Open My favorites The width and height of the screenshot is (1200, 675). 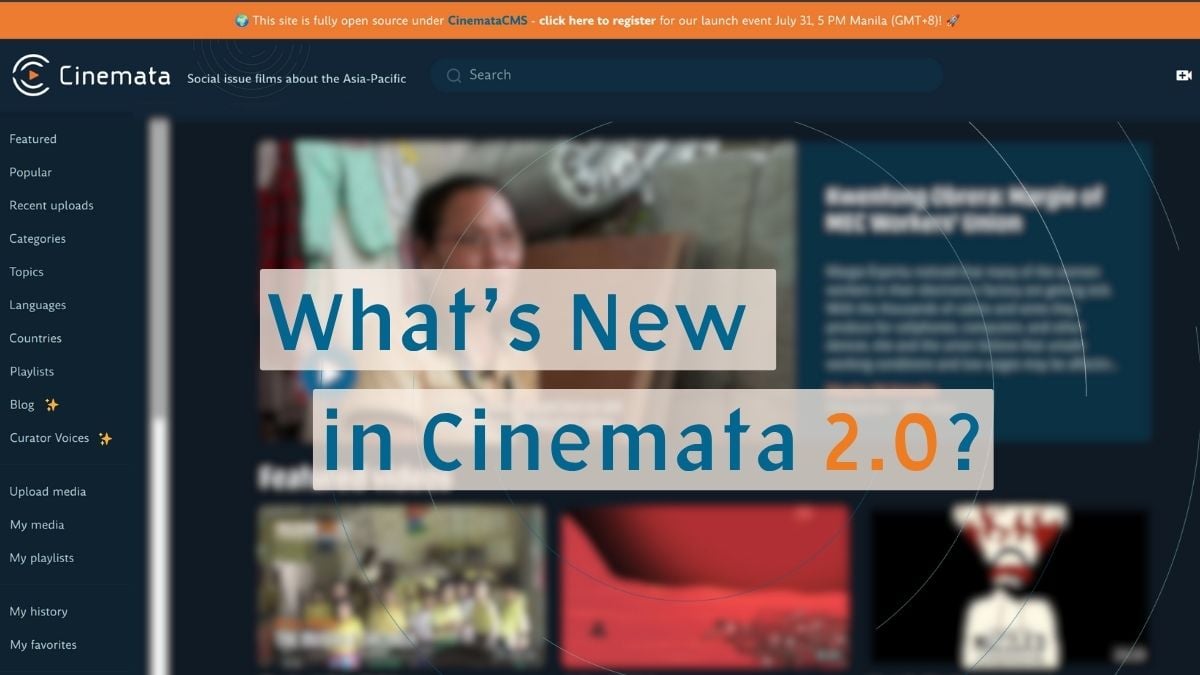coord(43,645)
